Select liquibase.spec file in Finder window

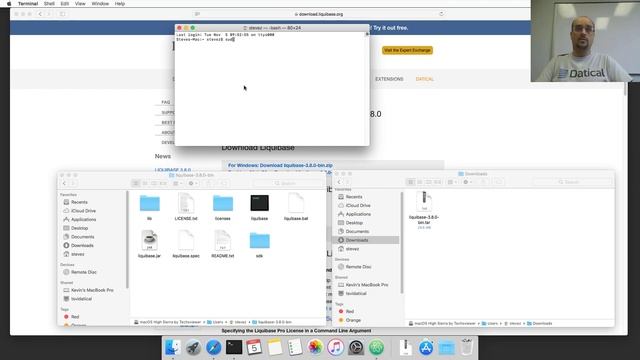pos(186,244)
